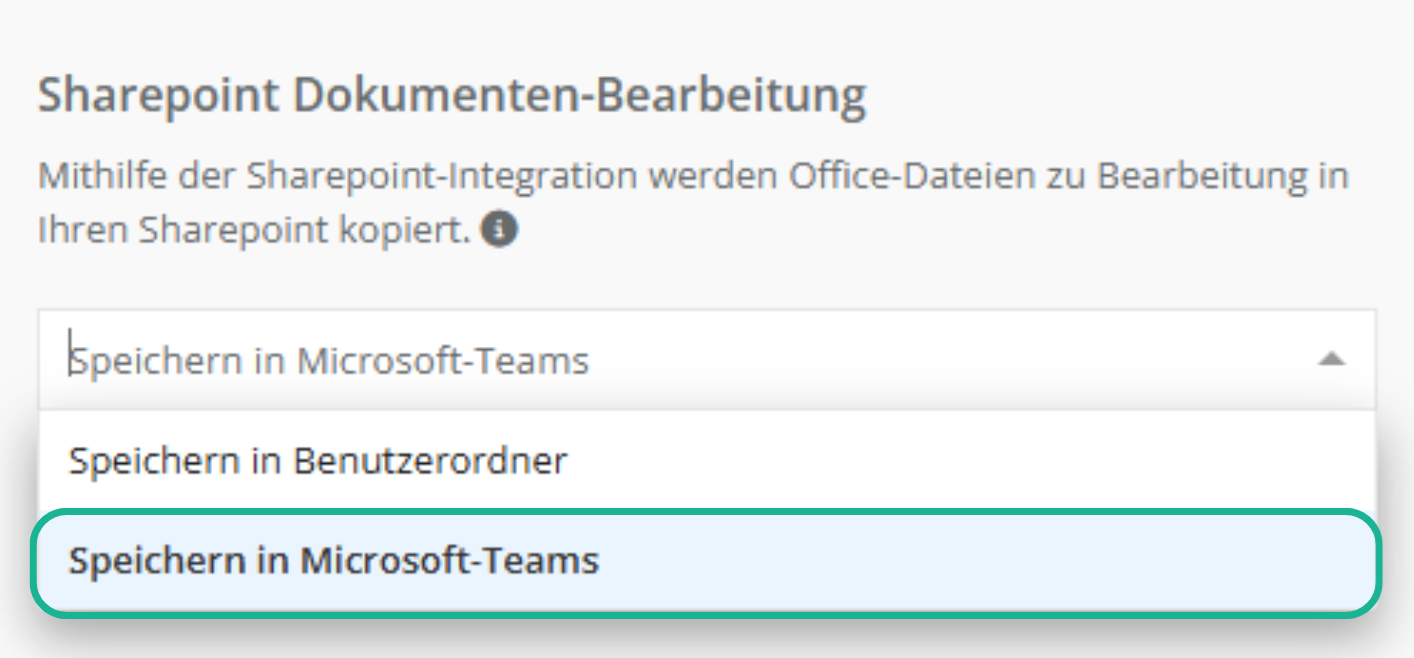
Task: Click the info icon after 'Sharepoint kopiert.'
Action: coord(499,230)
